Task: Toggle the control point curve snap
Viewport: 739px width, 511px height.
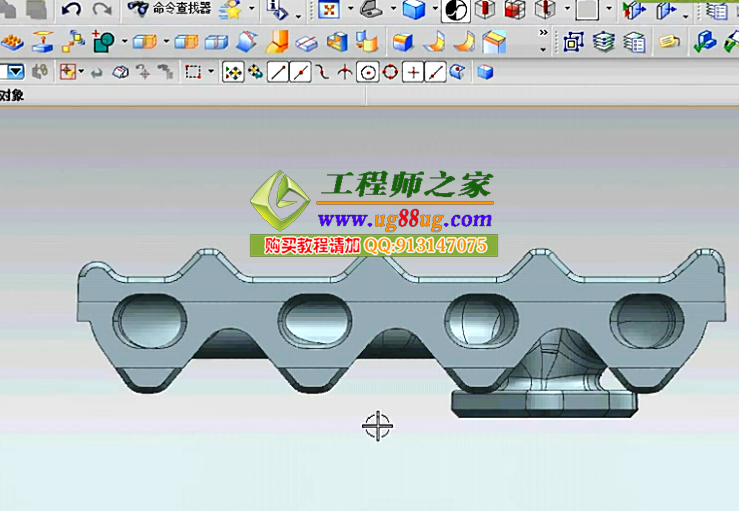Action: pos(322,72)
